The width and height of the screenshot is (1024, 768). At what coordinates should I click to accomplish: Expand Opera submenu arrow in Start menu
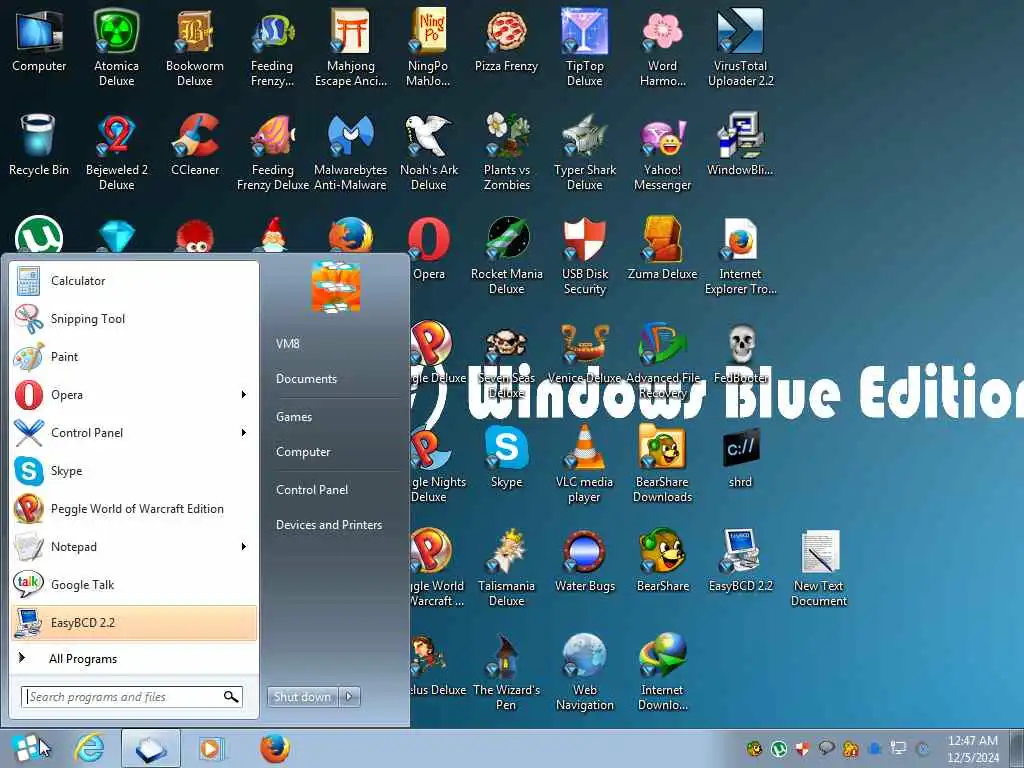(244, 394)
